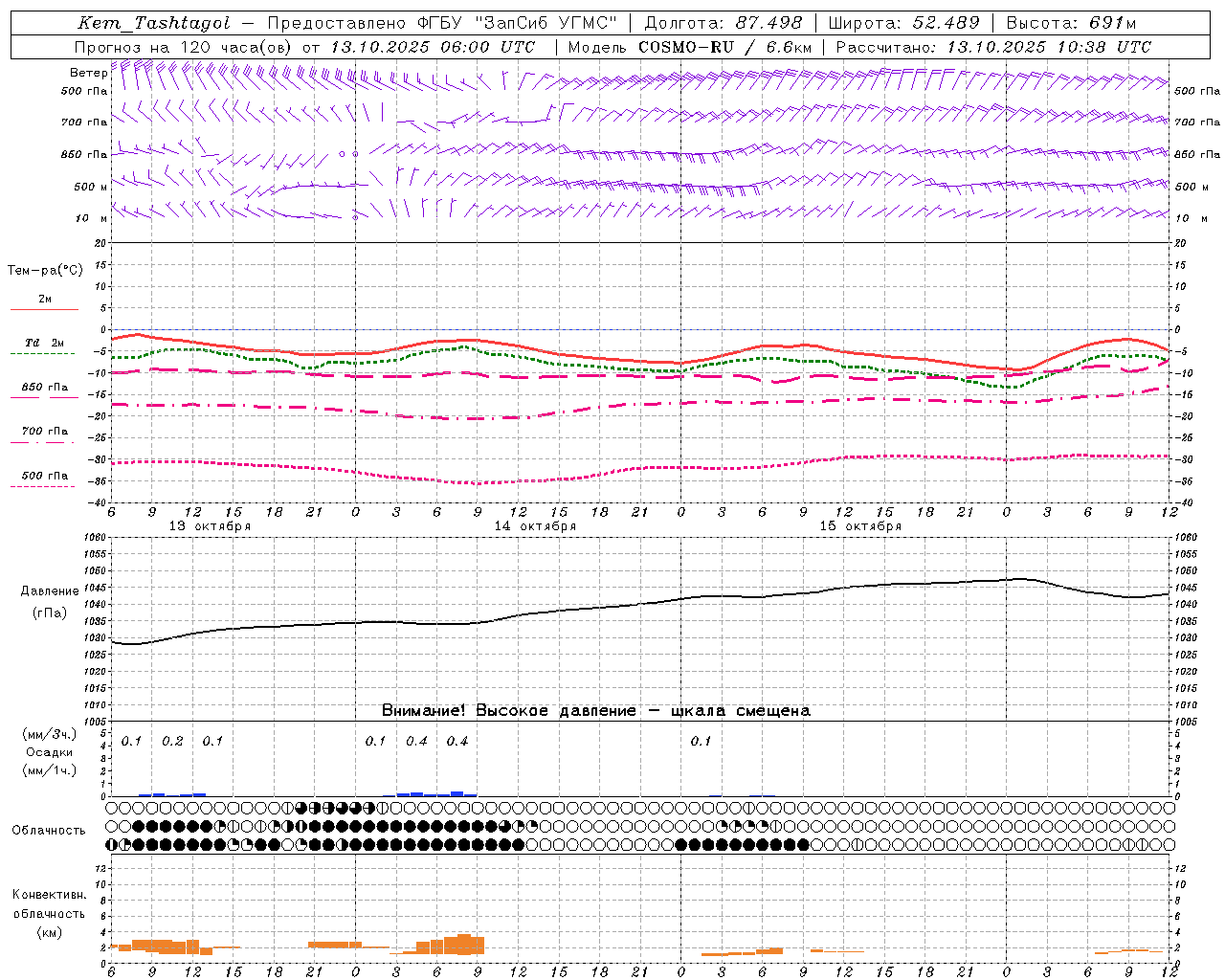Click the Давление pressure panel label
The height and width of the screenshot is (980, 1225).
[x=50, y=591]
